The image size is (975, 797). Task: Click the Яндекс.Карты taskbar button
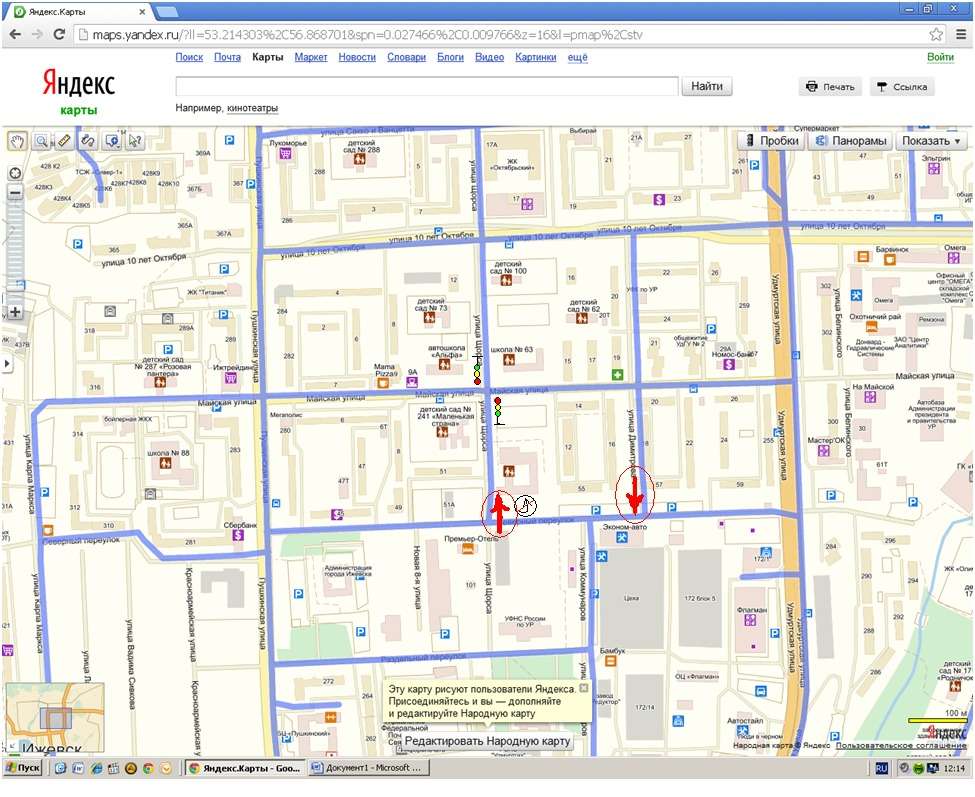(x=245, y=768)
